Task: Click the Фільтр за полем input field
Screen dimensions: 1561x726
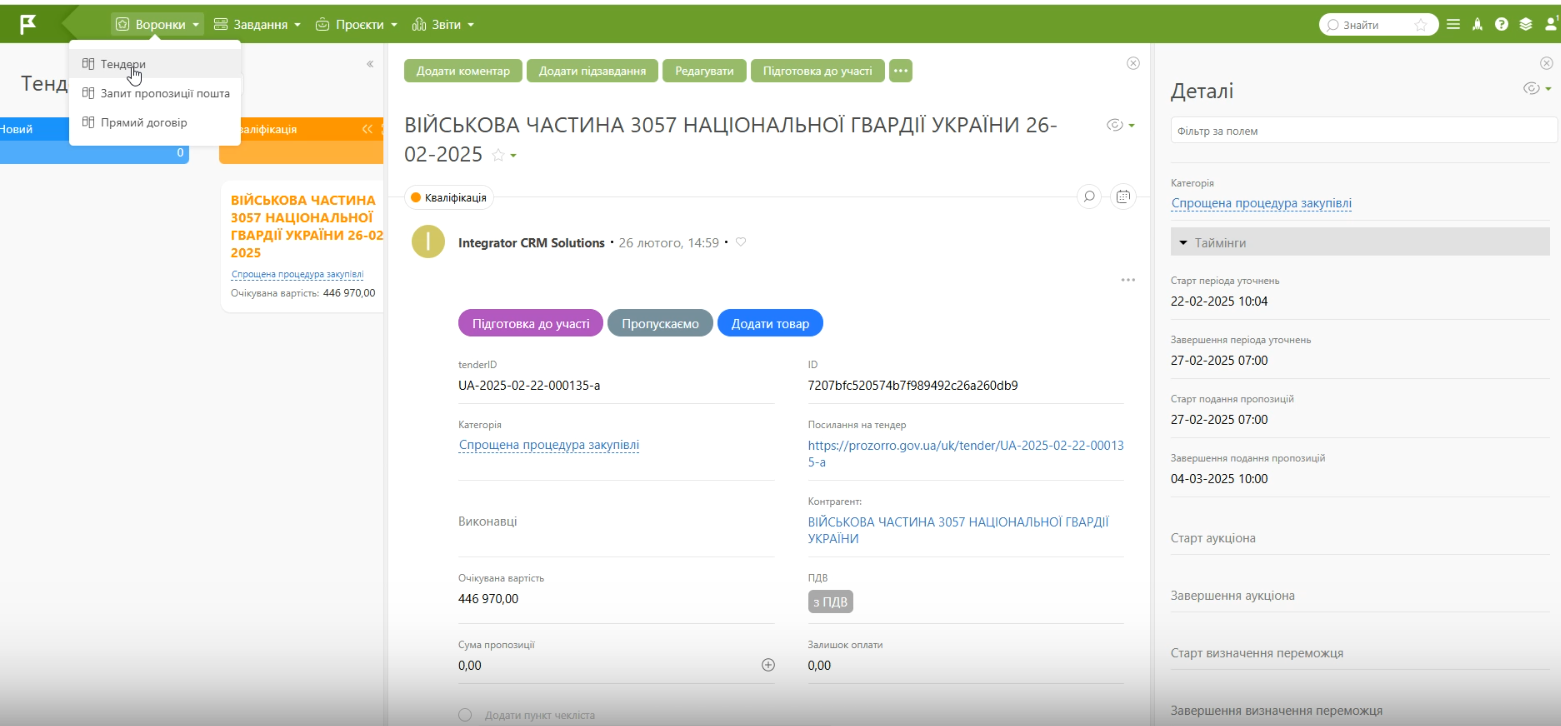Action: click(x=1362, y=131)
